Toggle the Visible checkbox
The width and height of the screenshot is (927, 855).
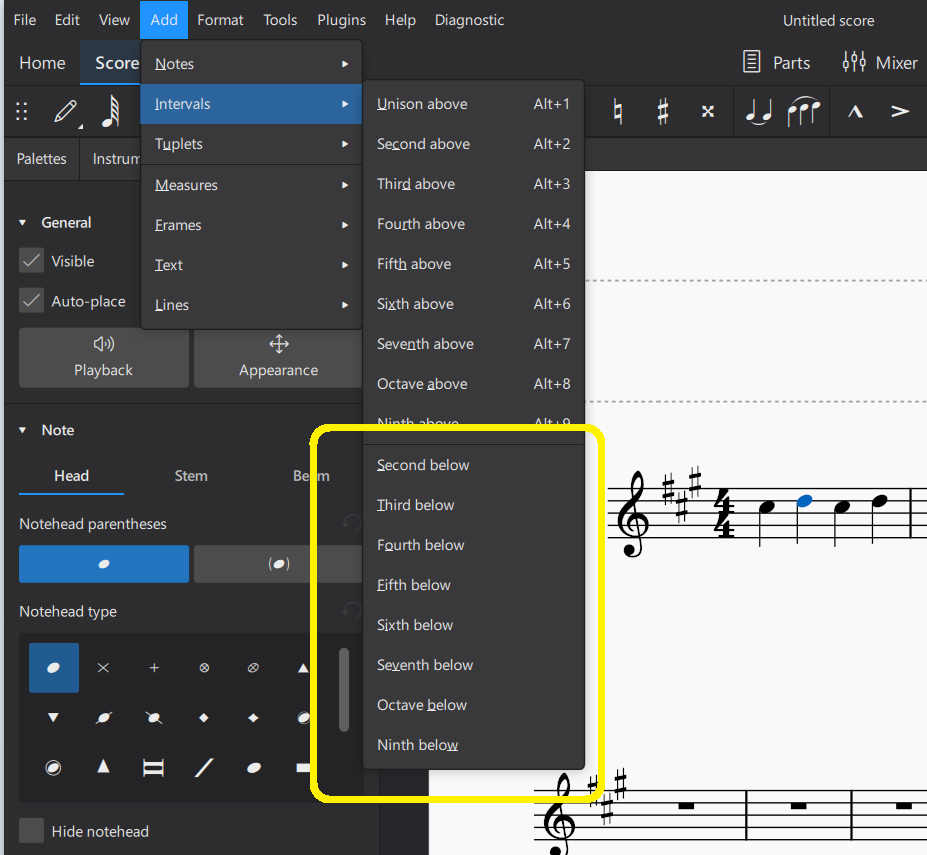pyautogui.click(x=31, y=261)
